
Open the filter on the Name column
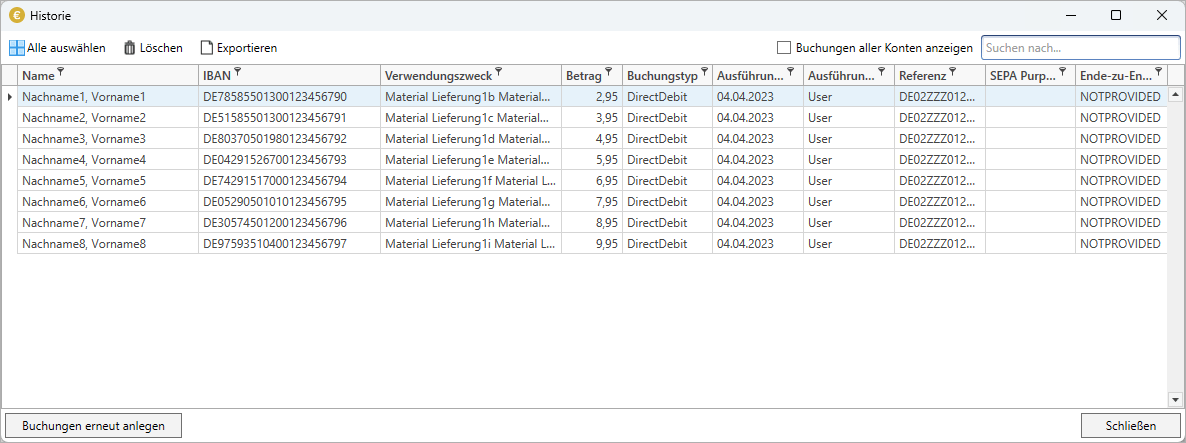pyautogui.click(x=61, y=71)
